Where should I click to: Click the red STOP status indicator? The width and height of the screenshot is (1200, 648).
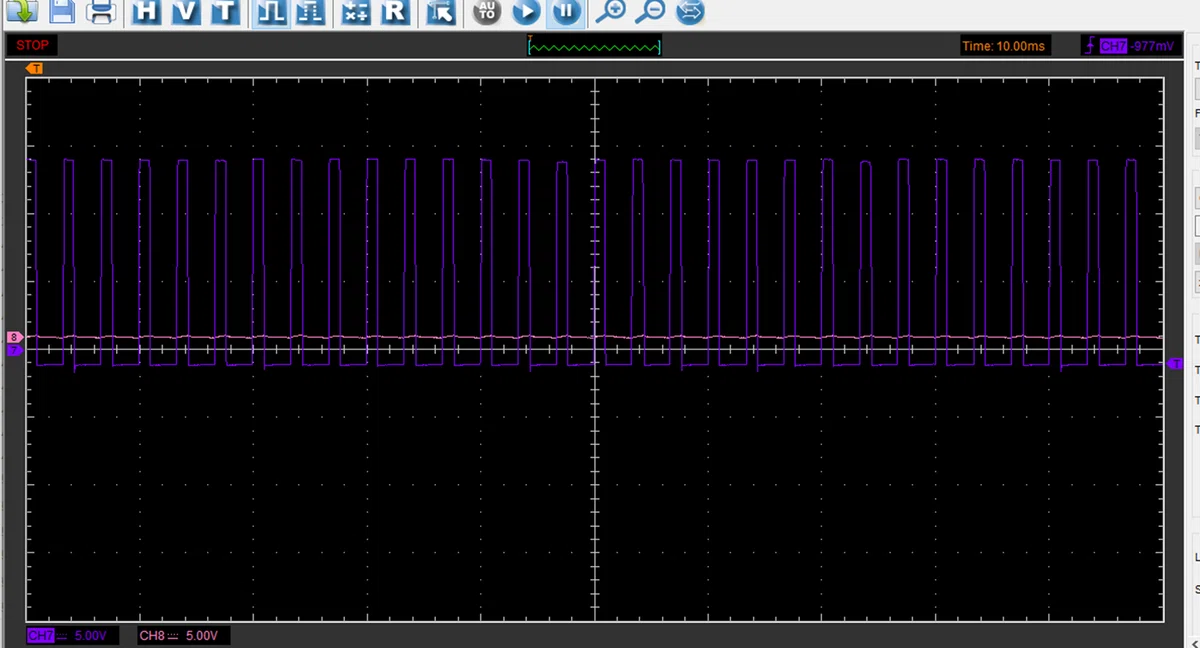tap(32, 45)
